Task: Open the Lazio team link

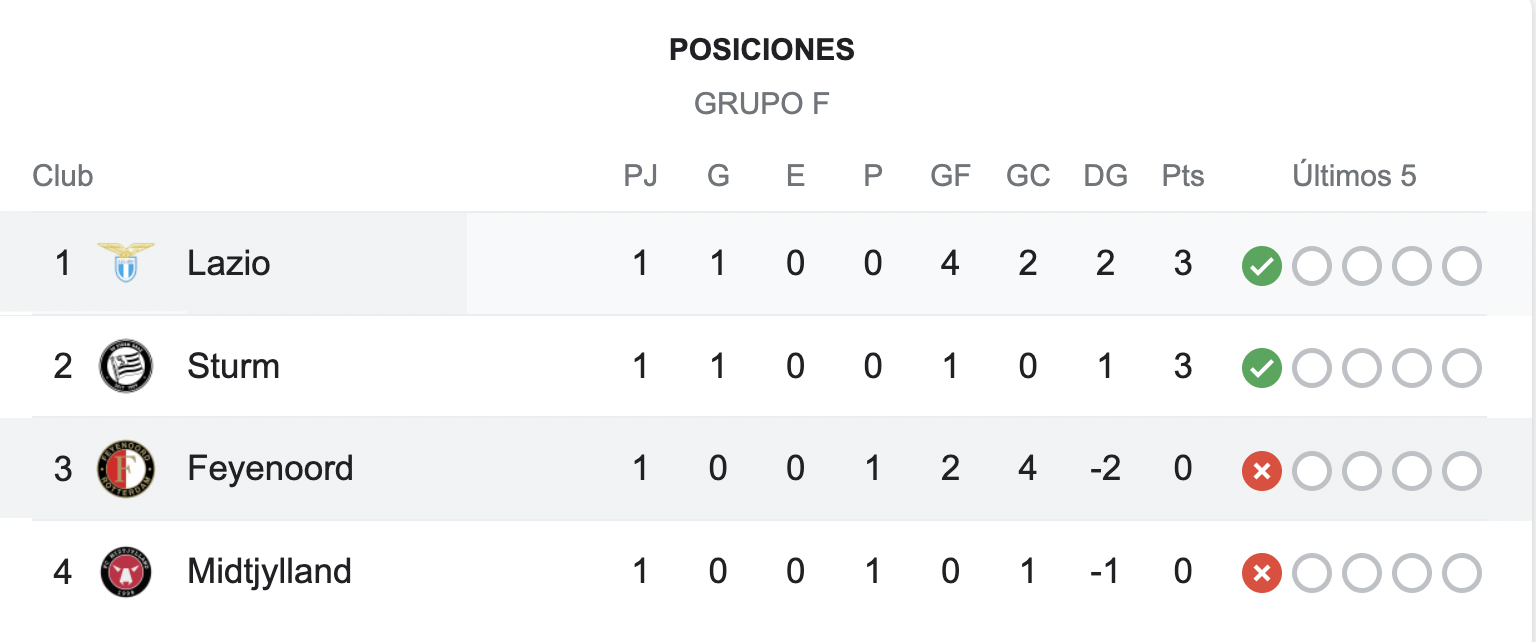Action: tap(228, 263)
